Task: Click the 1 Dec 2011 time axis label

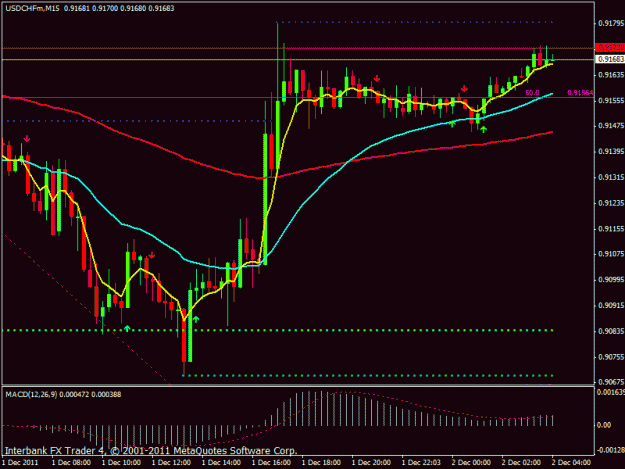Action: click(20, 463)
